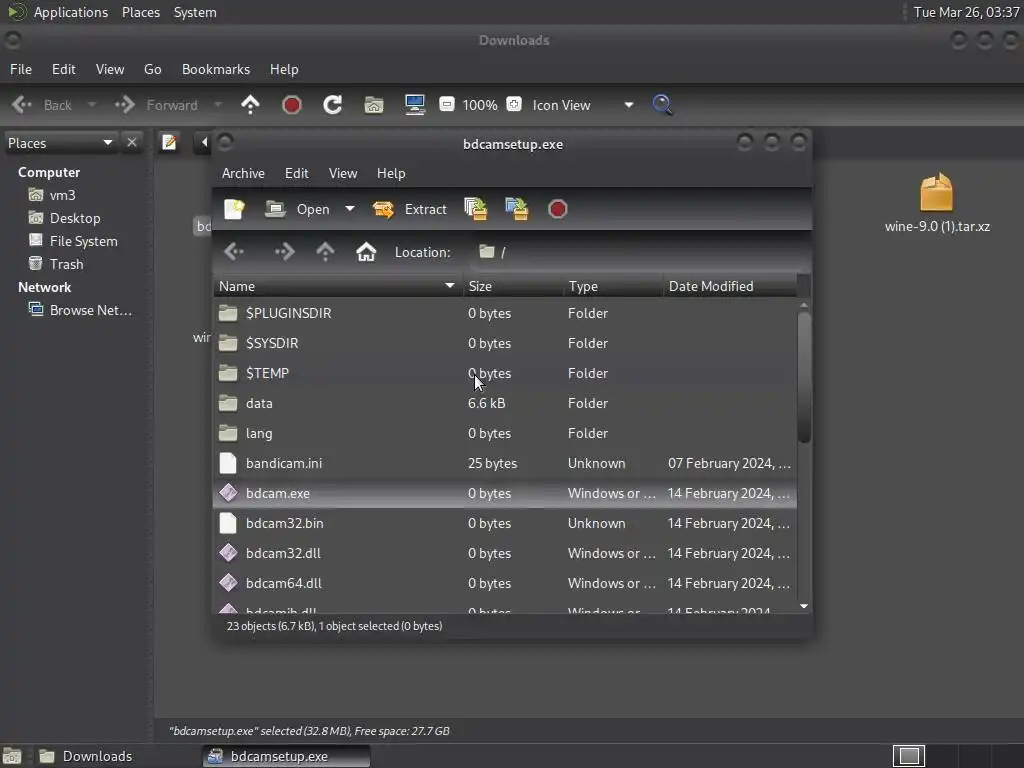Click the add files to archive icon
This screenshot has width=1024, height=768.
pyautogui.click(x=475, y=209)
